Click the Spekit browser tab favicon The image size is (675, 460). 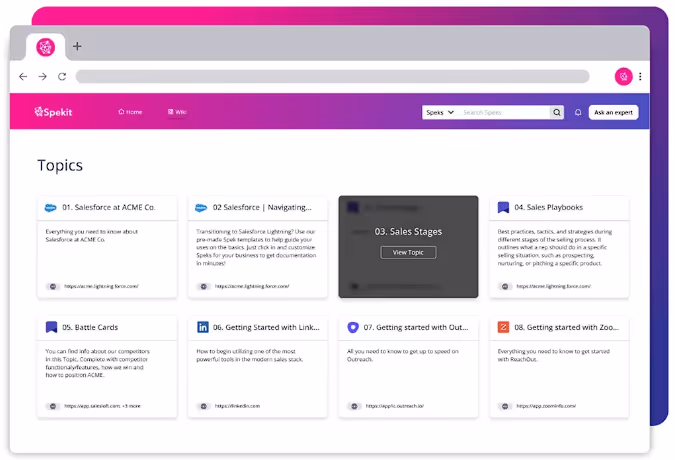tap(46, 47)
